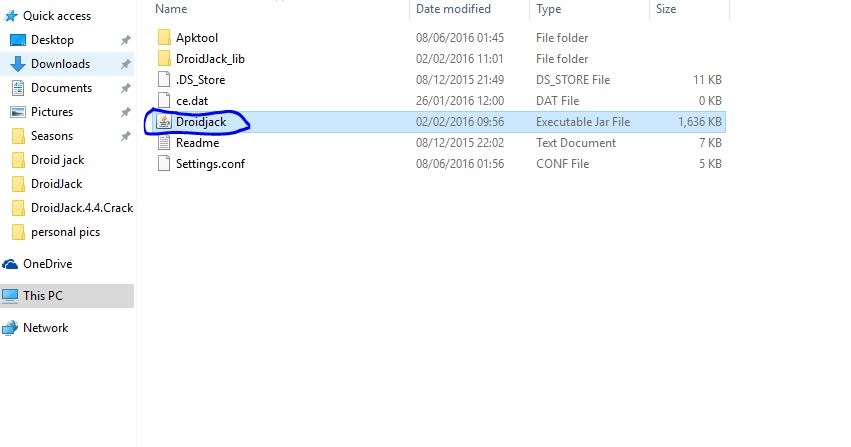Click the 1,636 KB size cell
Image resolution: width=851 pixels, height=447 pixels.
click(700, 122)
